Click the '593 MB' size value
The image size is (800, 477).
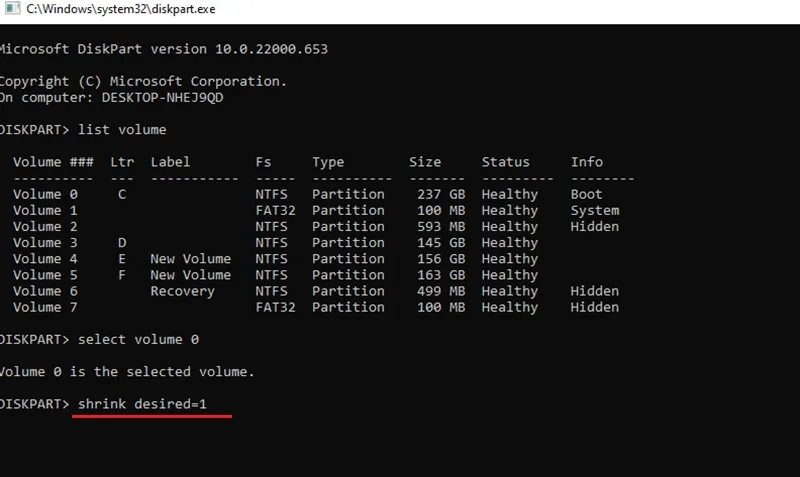pyautogui.click(x=441, y=227)
